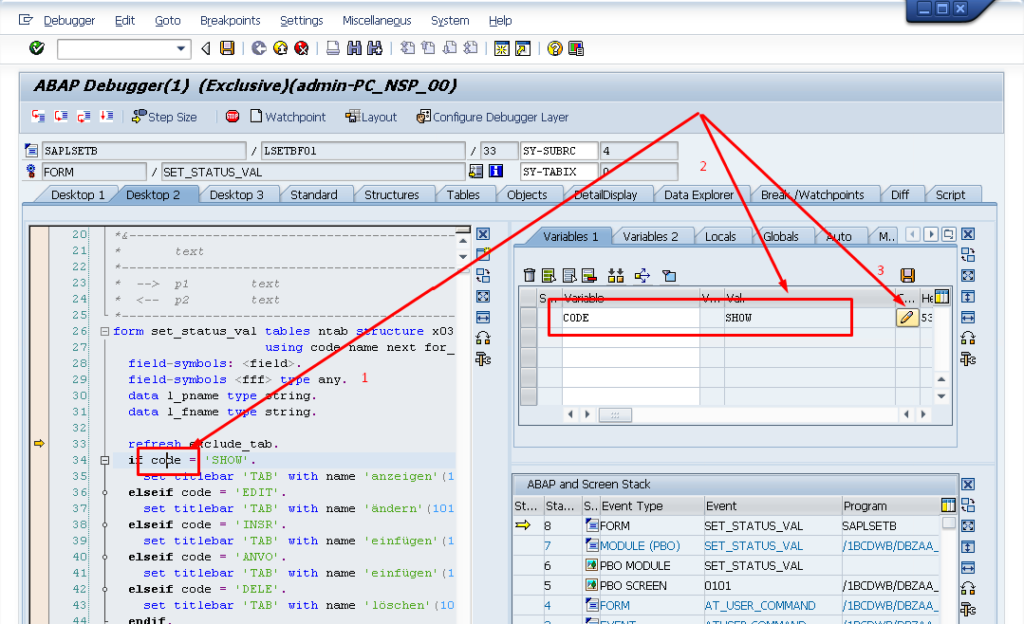Click the Stop breakpoint icon

[x=232, y=117]
